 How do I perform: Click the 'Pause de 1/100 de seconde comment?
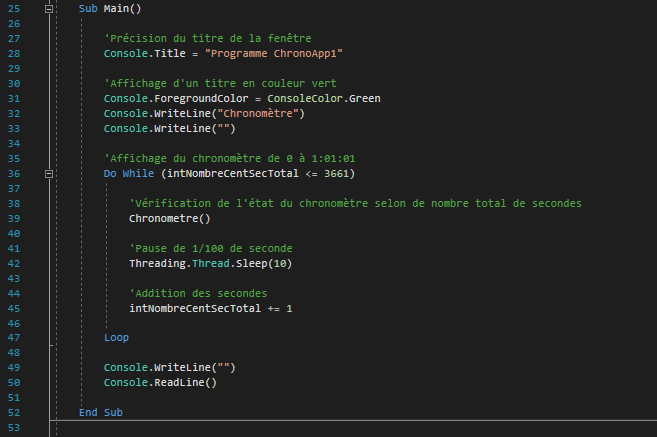[210, 248]
